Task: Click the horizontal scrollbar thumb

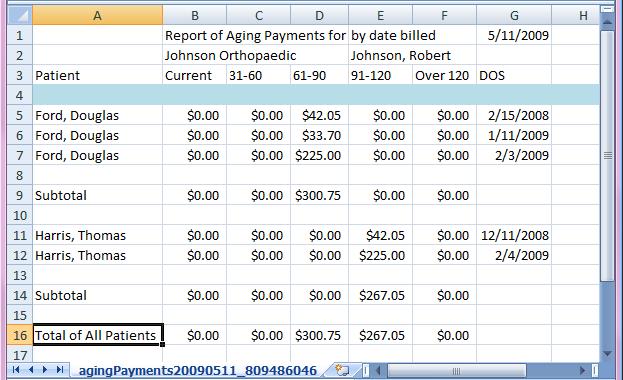Action: pyautogui.click(x=457, y=371)
